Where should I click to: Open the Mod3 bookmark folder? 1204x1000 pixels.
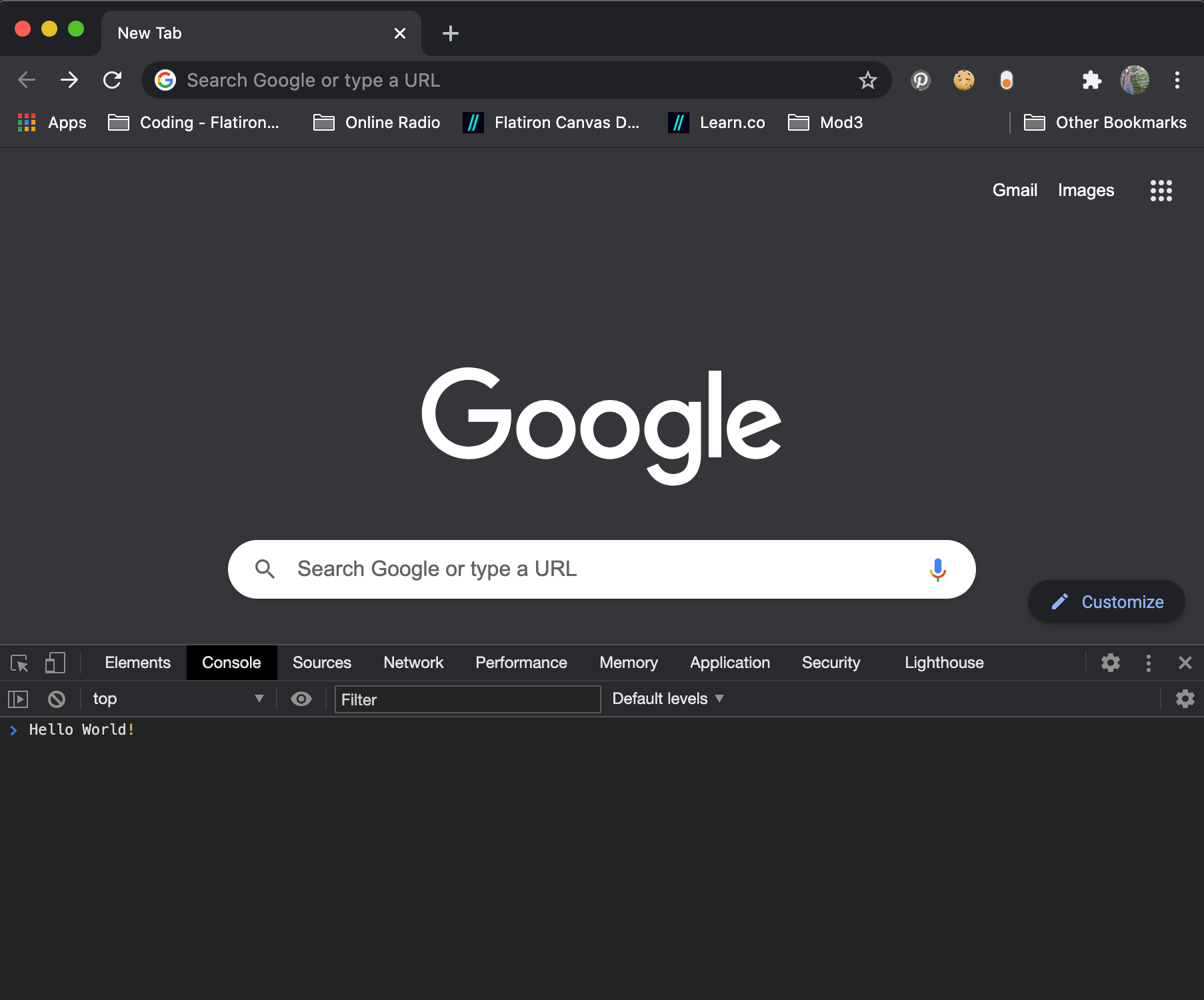coord(825,123)
